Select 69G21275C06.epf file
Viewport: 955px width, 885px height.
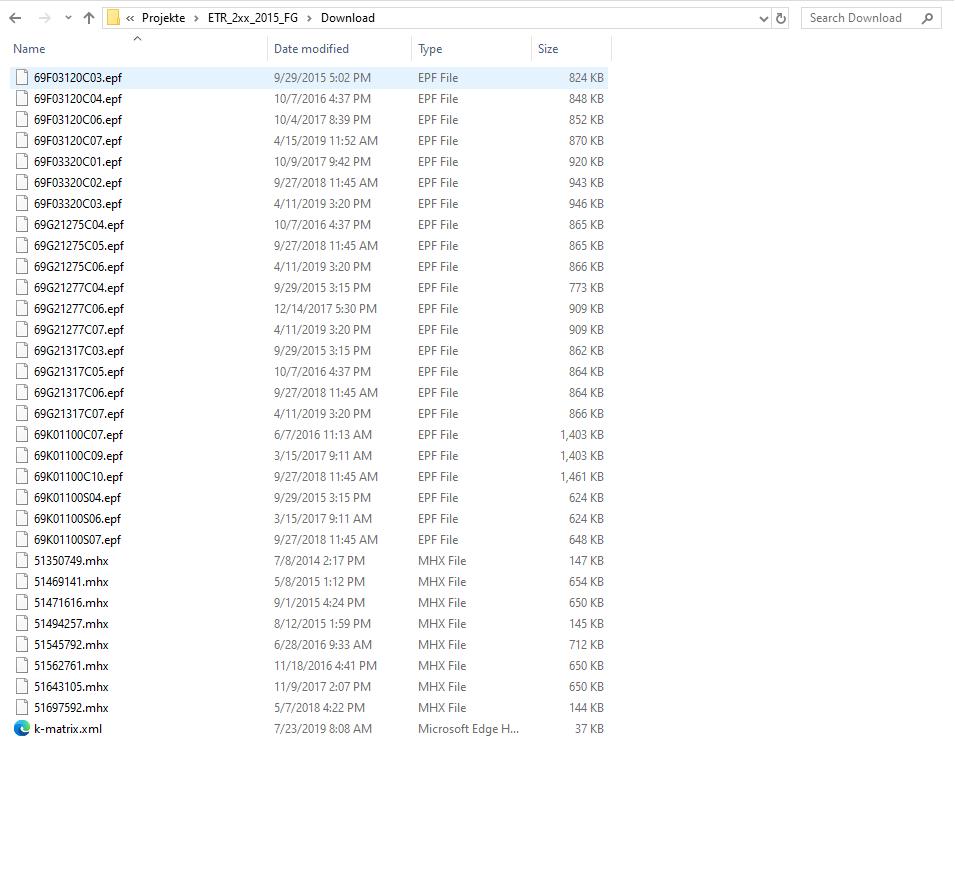(x=79, y=267)
